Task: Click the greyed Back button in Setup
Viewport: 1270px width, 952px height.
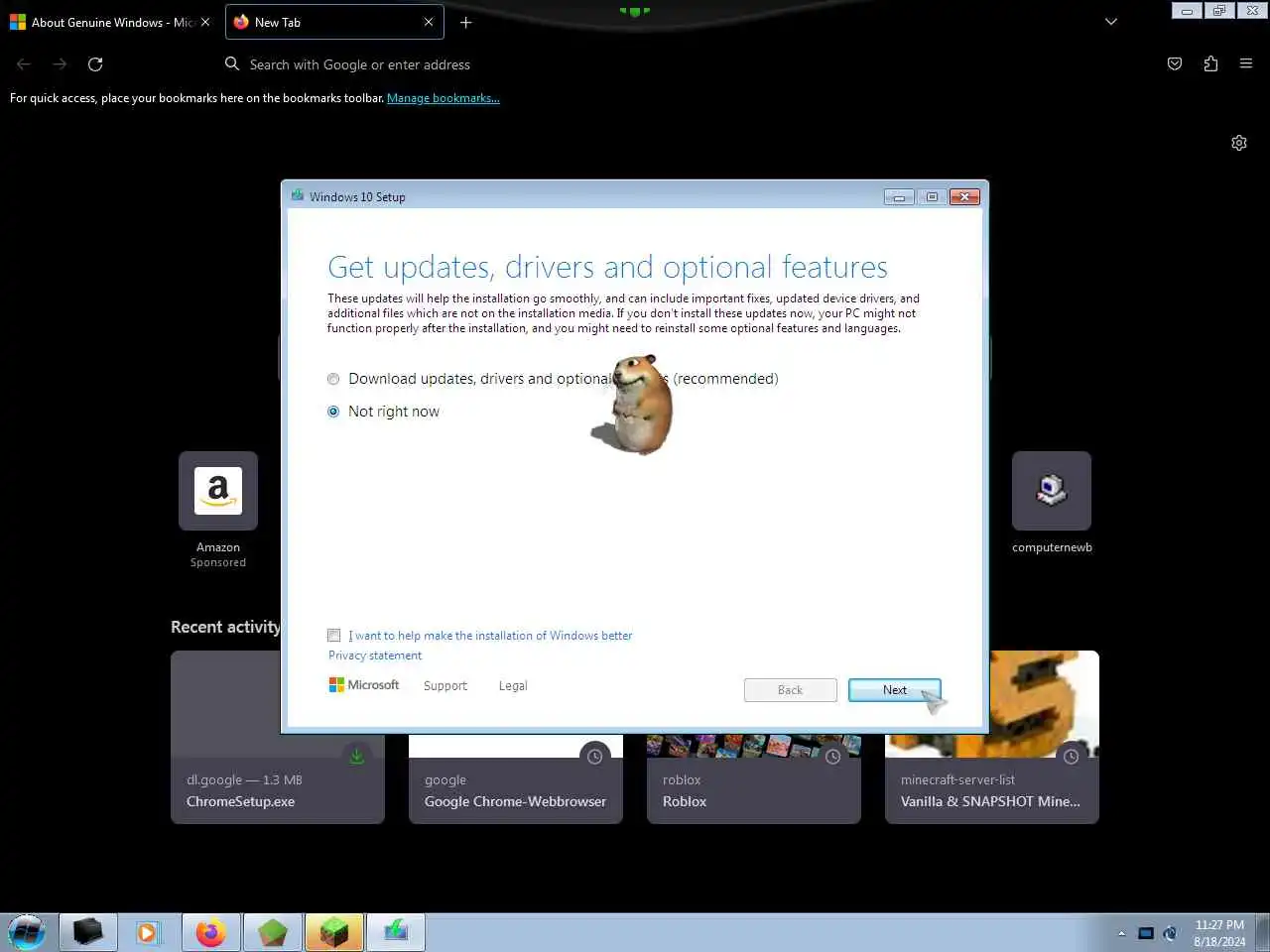Action: point(790,690)
